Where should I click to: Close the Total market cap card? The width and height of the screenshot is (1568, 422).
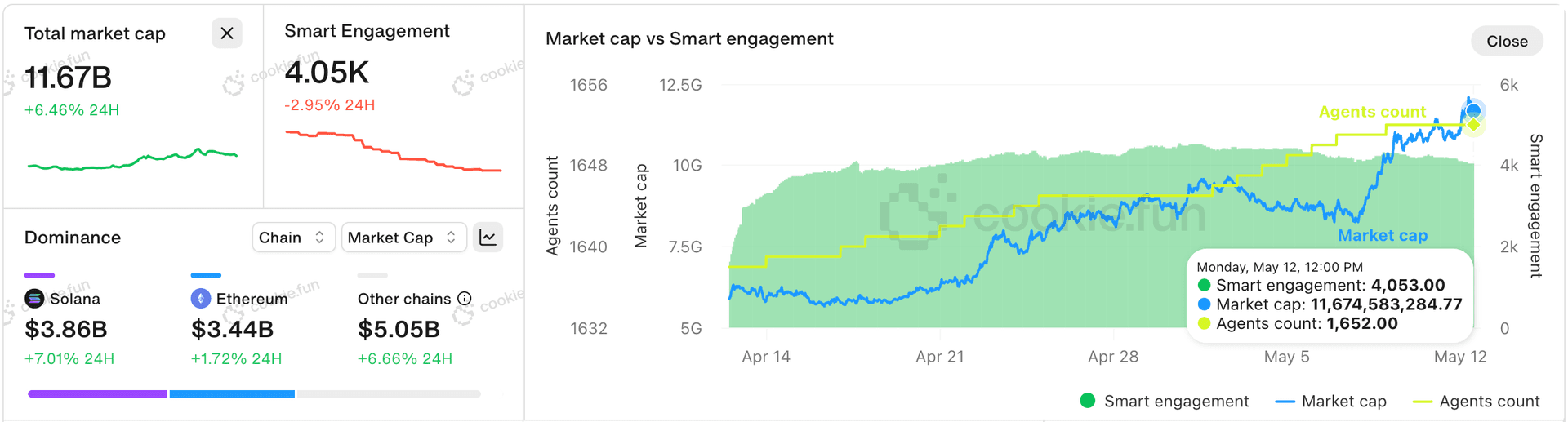[x=227, y=33]
